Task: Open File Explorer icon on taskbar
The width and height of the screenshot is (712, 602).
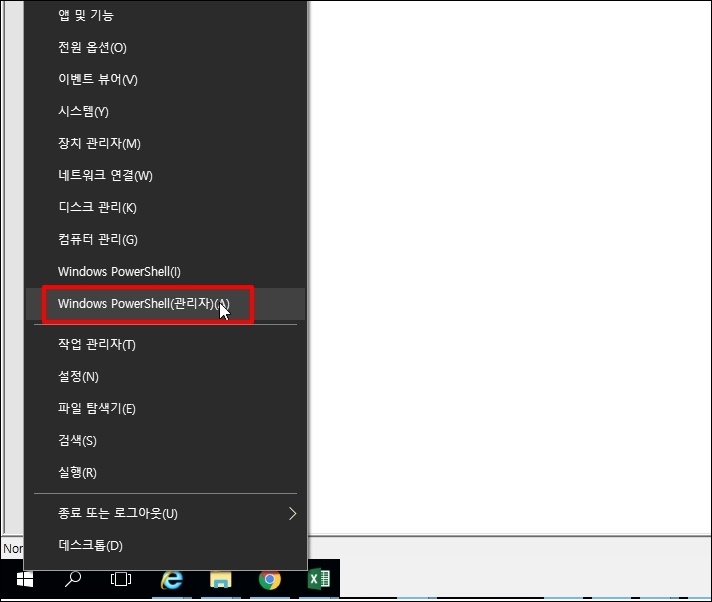Action: tap(221, 580)
